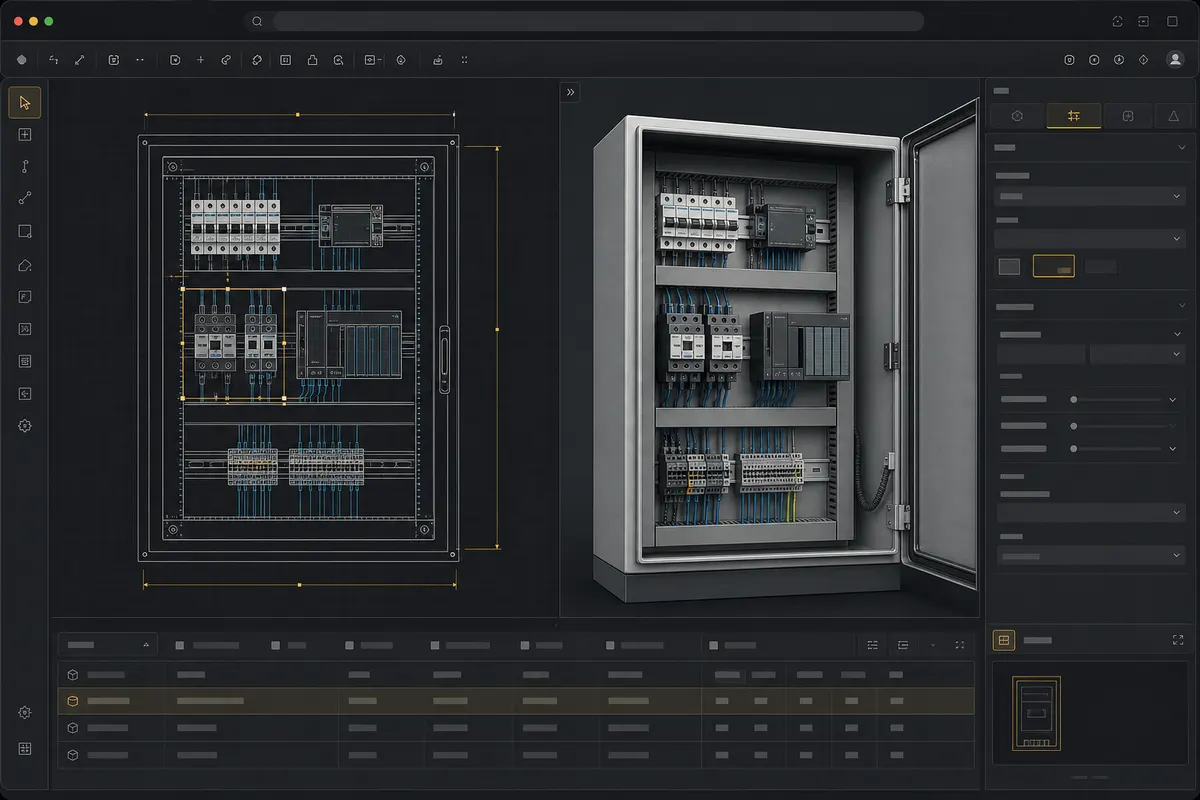Click the plus icon in top toolbar
The image size is (1200, 800).
[200, 60]
